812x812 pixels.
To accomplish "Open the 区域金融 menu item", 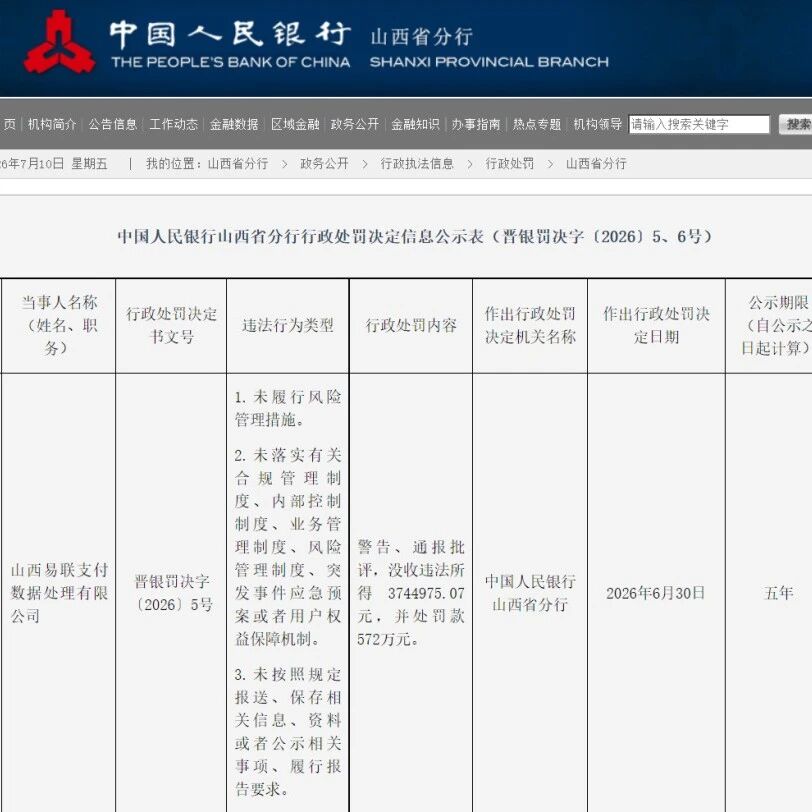I will point(295,124).
